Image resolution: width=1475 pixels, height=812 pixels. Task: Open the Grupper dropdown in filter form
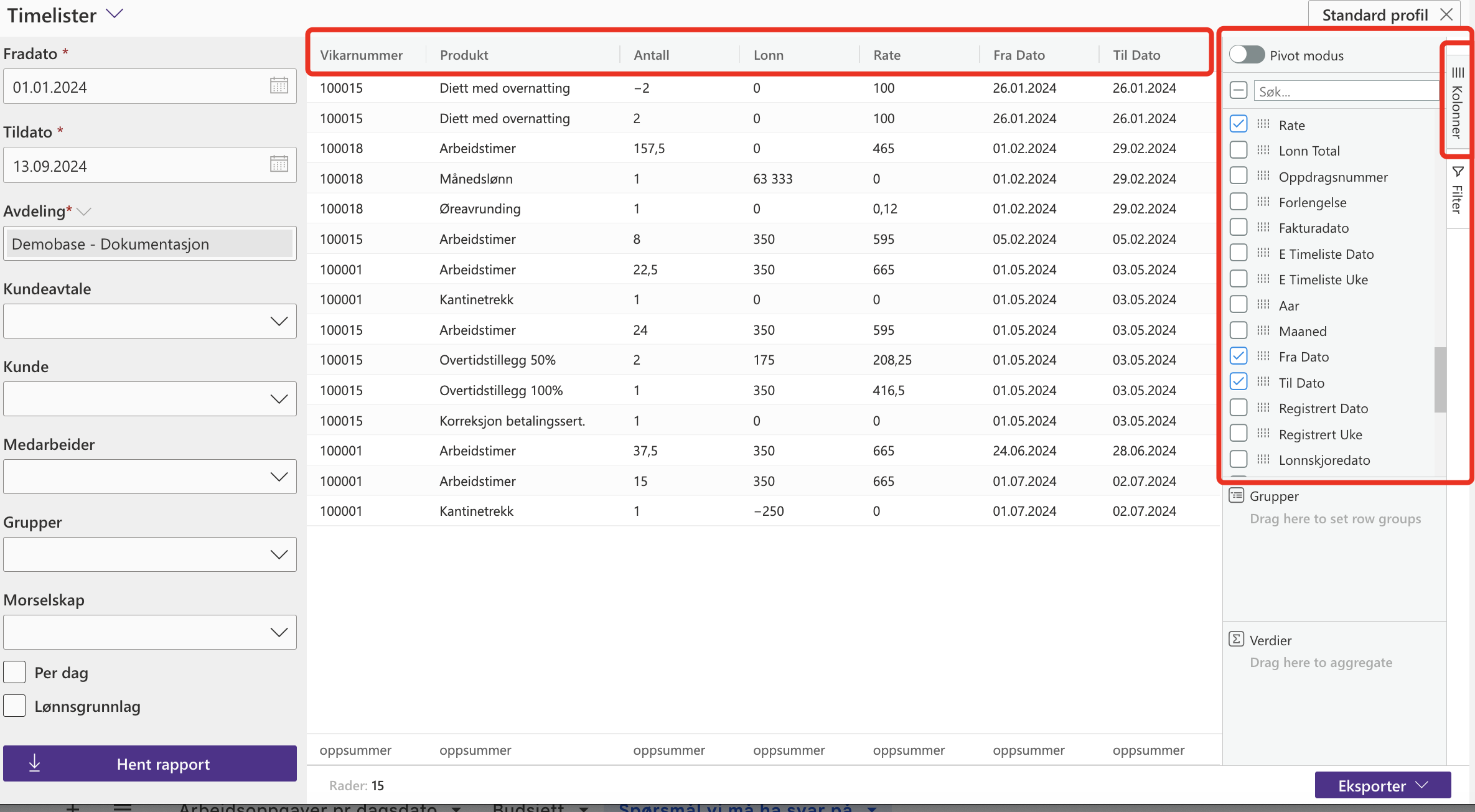pyautogui.click(x=150, y=554)
